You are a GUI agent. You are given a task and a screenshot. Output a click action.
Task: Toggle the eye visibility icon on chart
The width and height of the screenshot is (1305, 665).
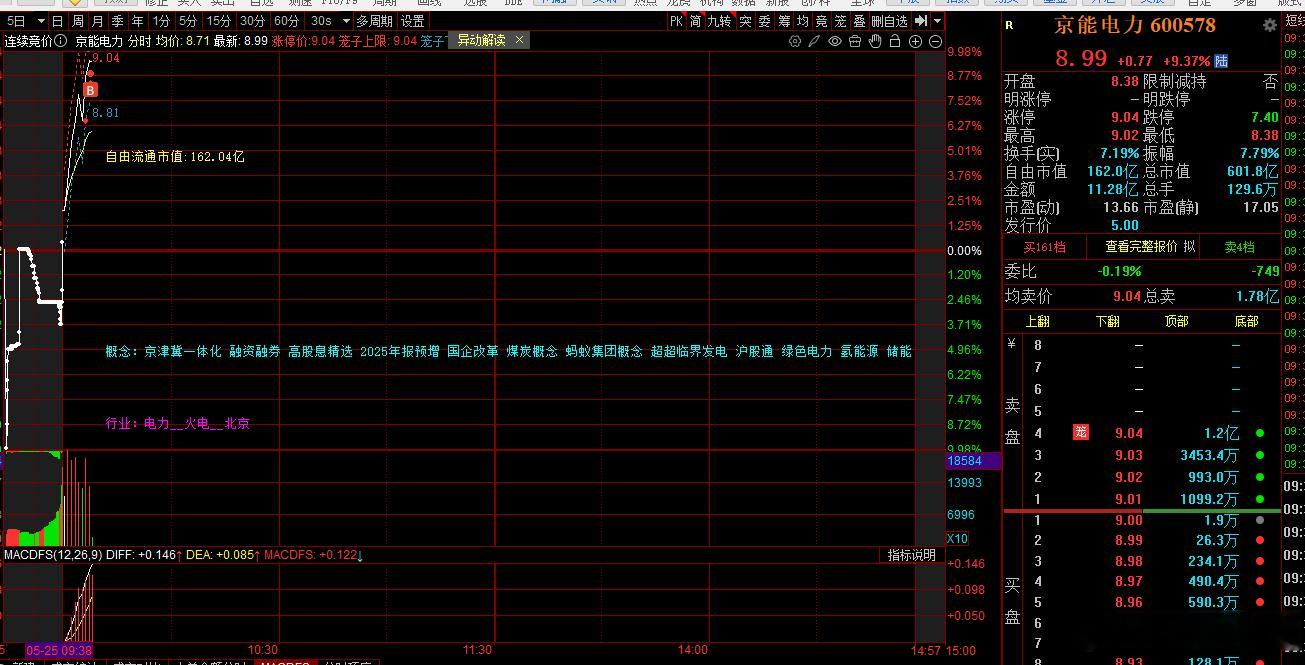[835, 41]
